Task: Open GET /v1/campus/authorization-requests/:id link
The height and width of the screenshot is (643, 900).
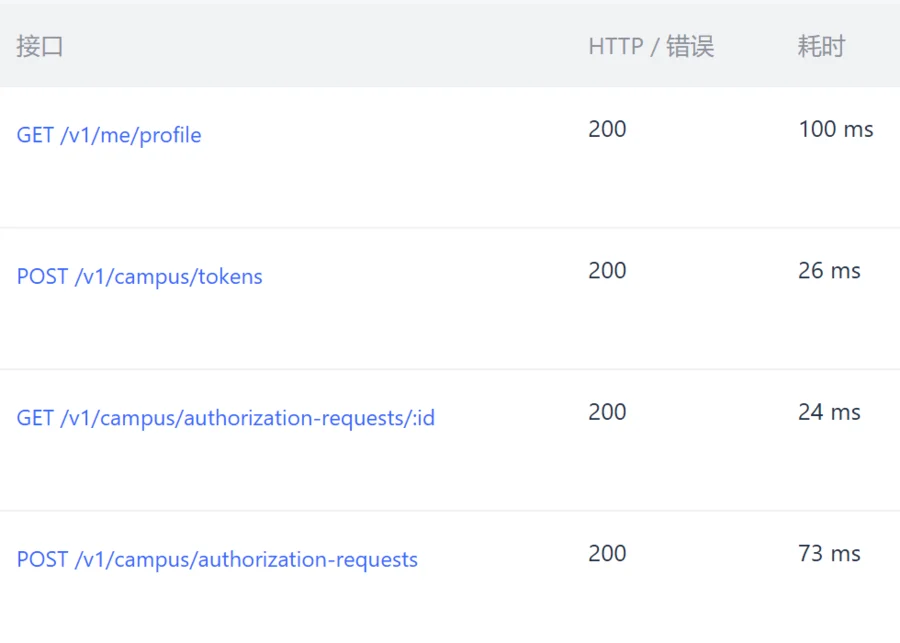Action: [226, 418]
